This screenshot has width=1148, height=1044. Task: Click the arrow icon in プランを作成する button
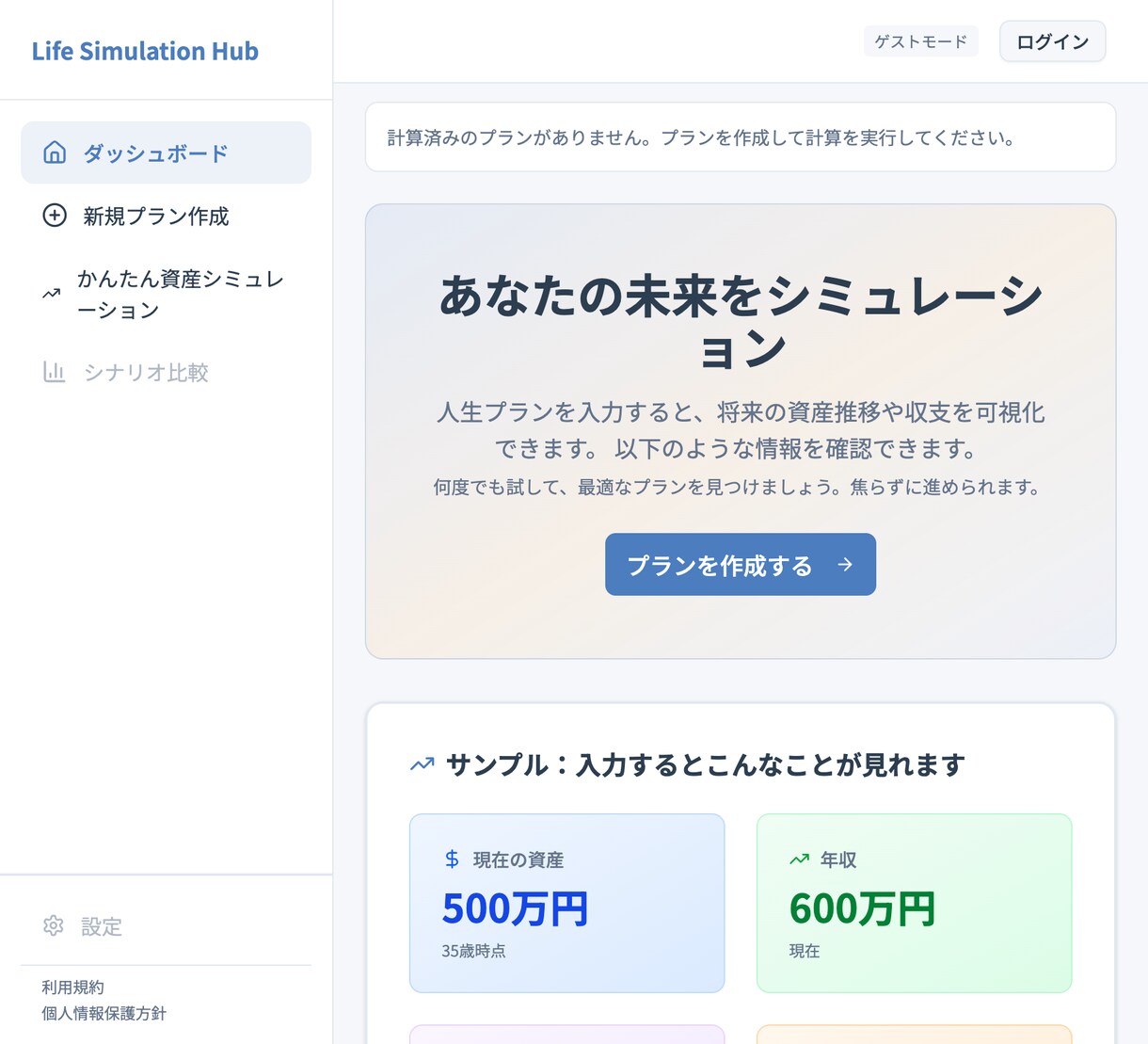(845, 564)
